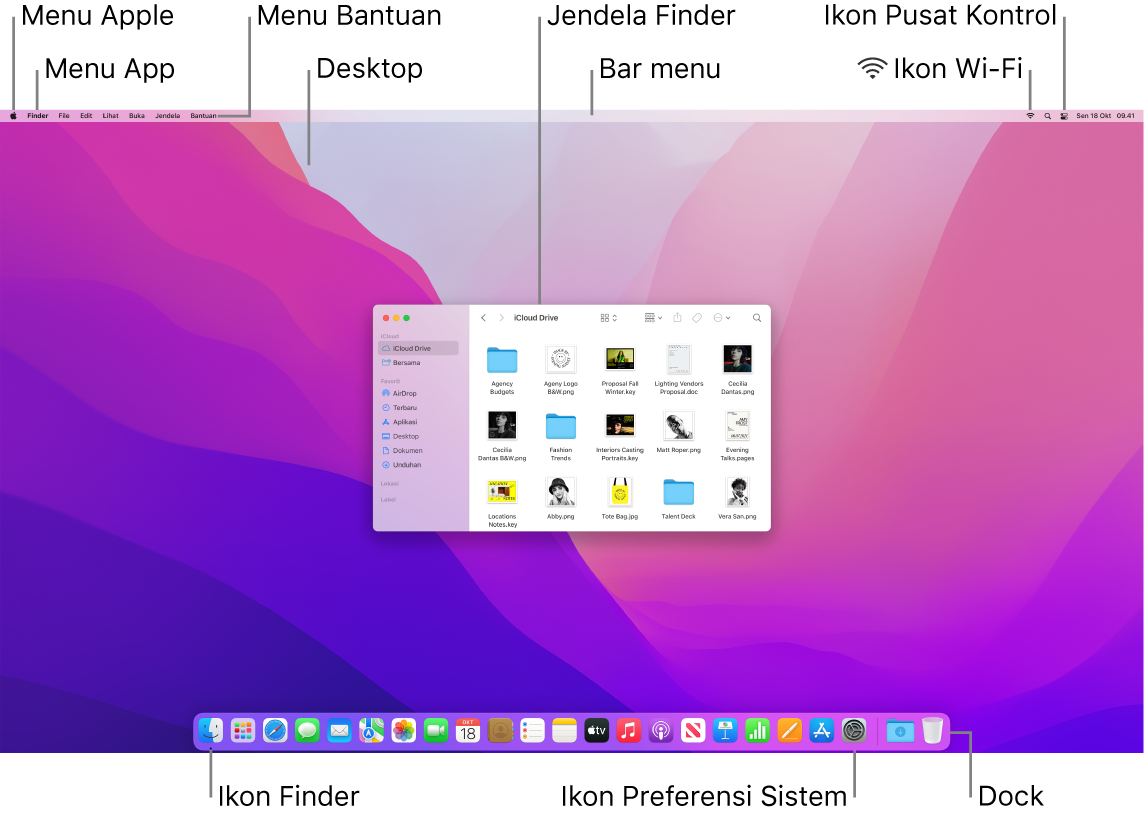Open Safari from the Dock
Screen dimensions: 1146x819
click(x=274, y=731)
